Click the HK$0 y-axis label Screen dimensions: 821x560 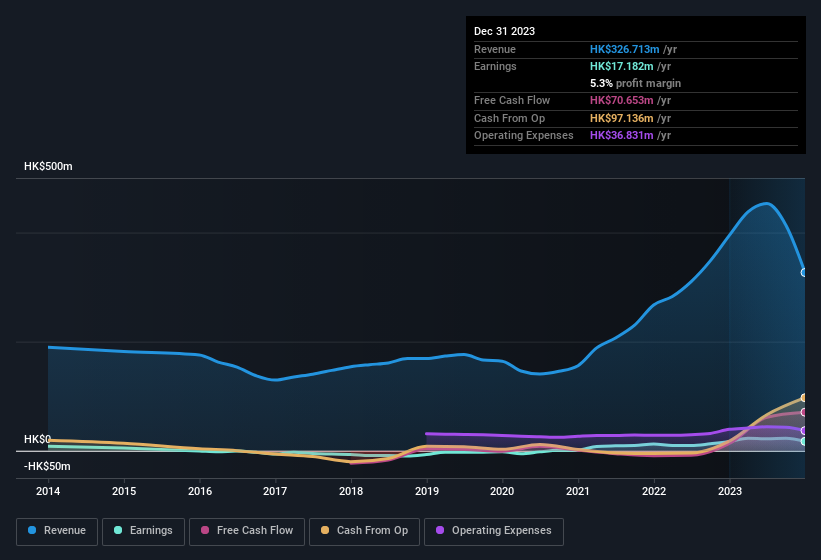point(38,439)
